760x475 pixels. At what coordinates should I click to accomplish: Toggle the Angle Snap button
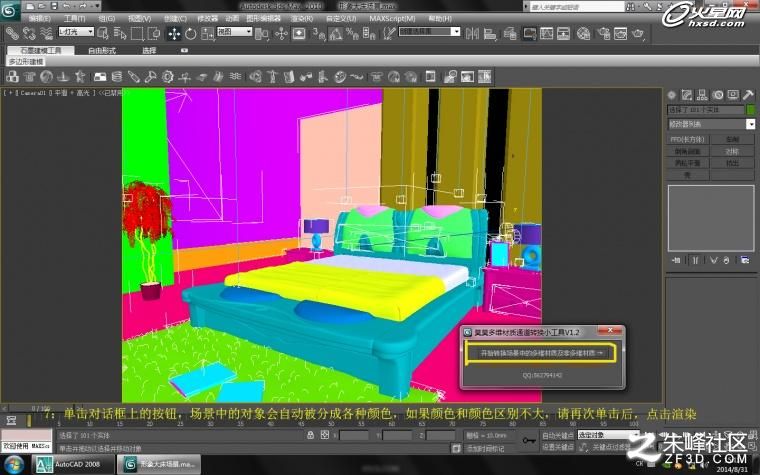click(x=335, y=33)
